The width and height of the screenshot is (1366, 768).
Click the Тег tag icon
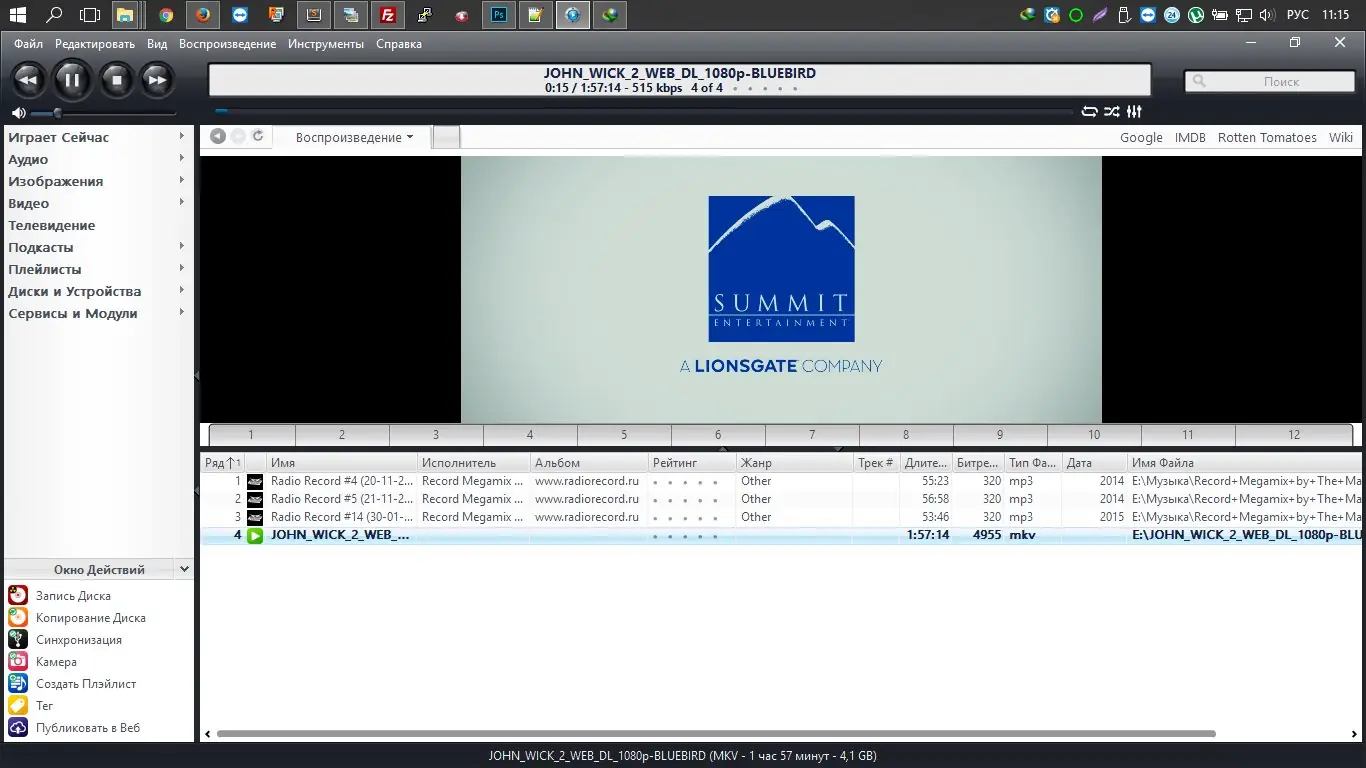(18, 705)
